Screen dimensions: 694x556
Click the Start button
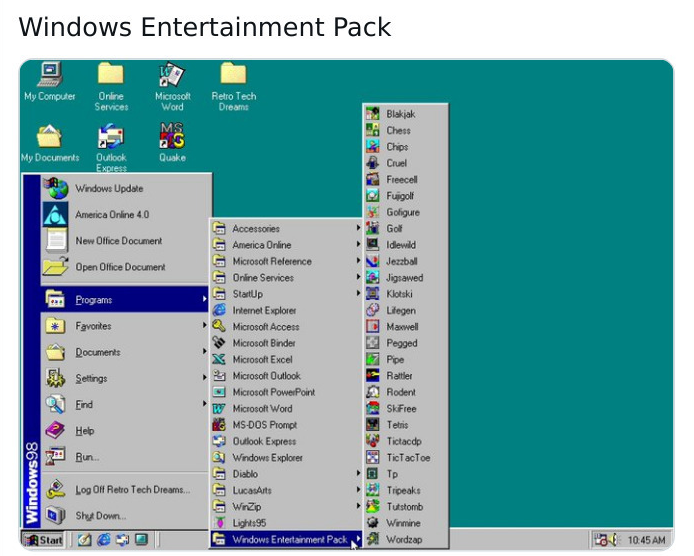43,540
